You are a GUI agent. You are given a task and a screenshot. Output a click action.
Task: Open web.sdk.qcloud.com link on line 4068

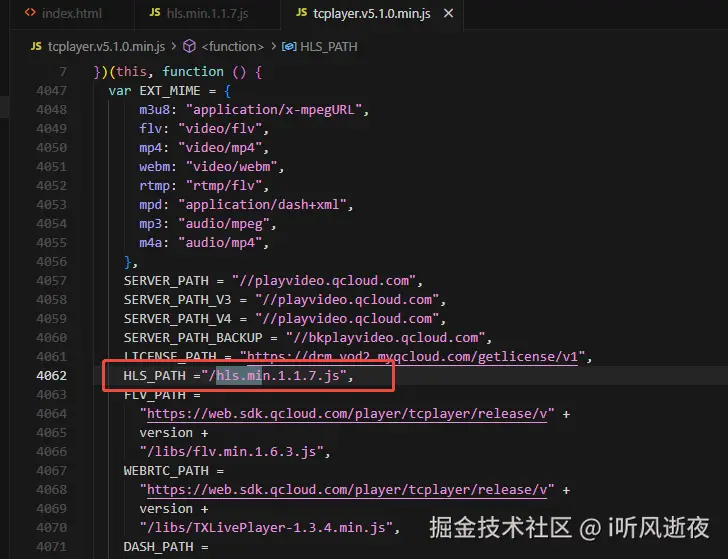point(347,490)
